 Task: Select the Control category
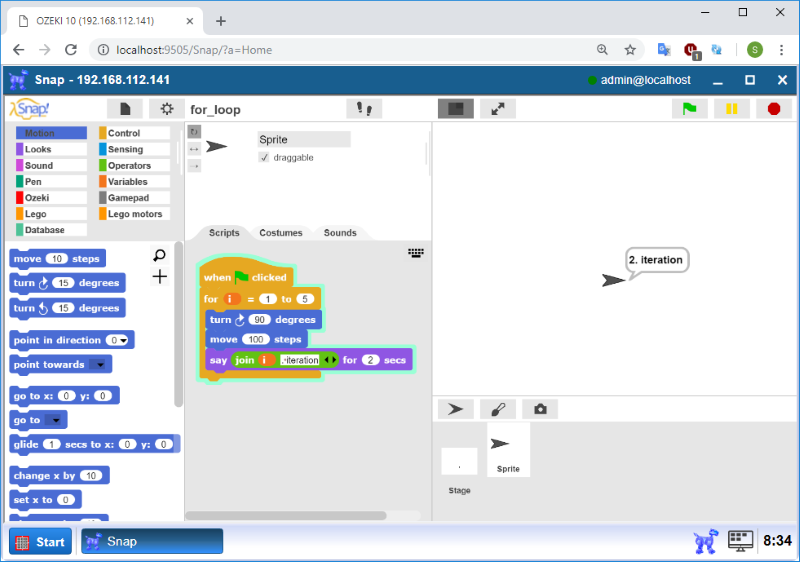tap(134, 133)
